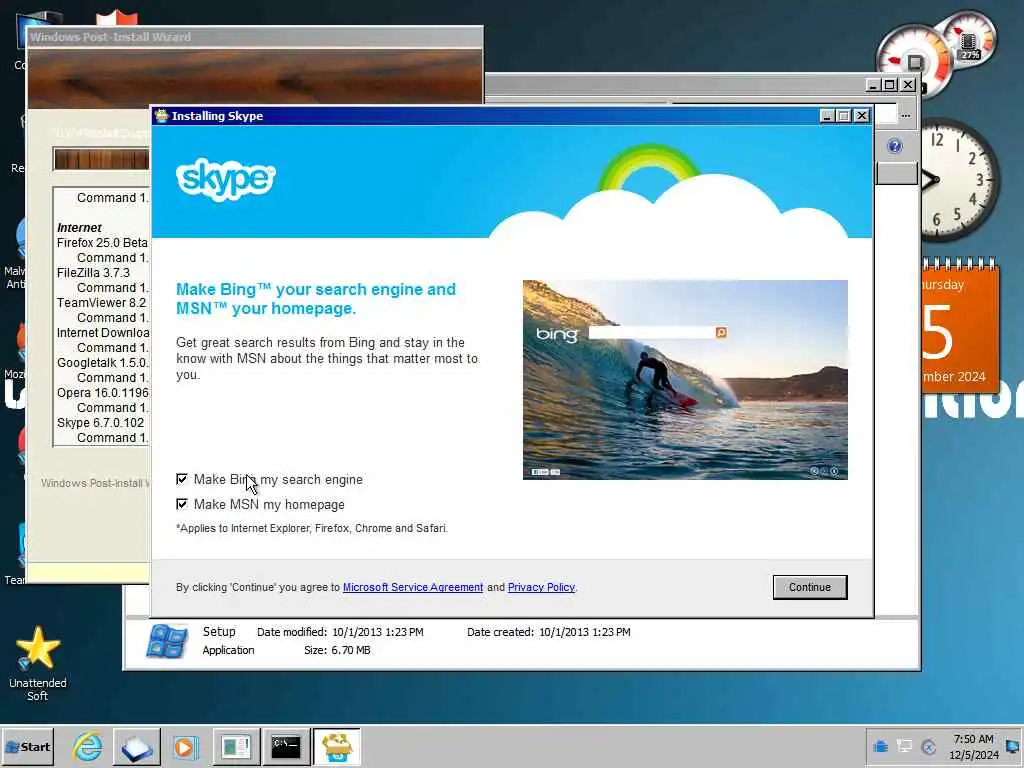Click Date created value in details pane
This screenshot has width=1024, height=768.
[585, 632]
